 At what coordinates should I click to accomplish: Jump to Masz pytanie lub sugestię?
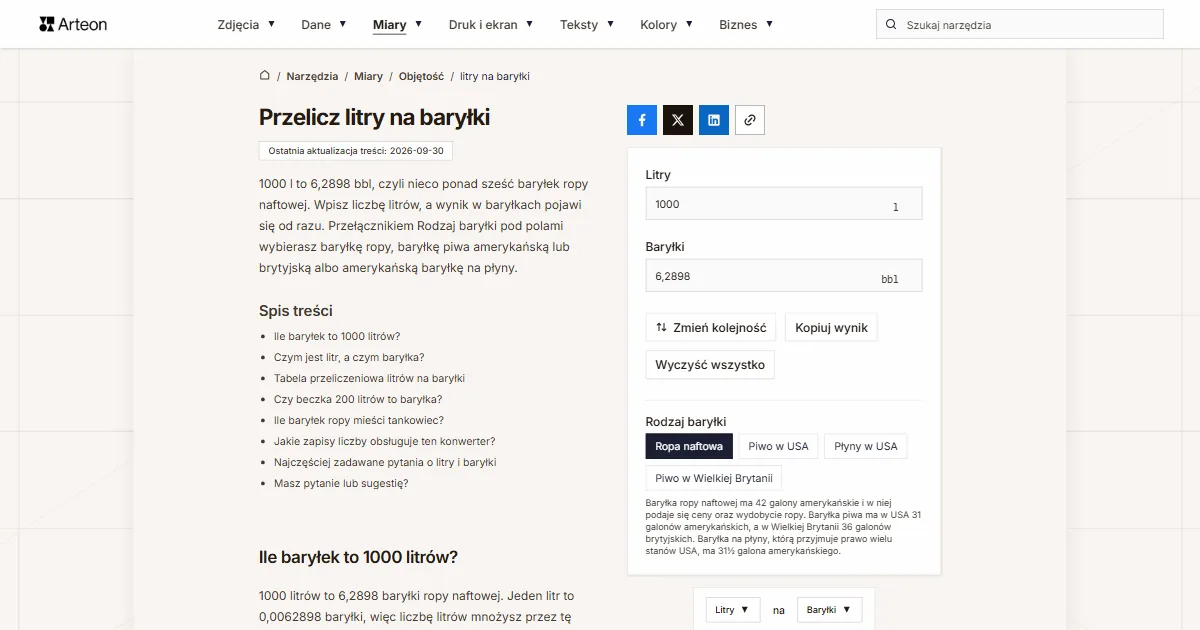click(341, 483)
